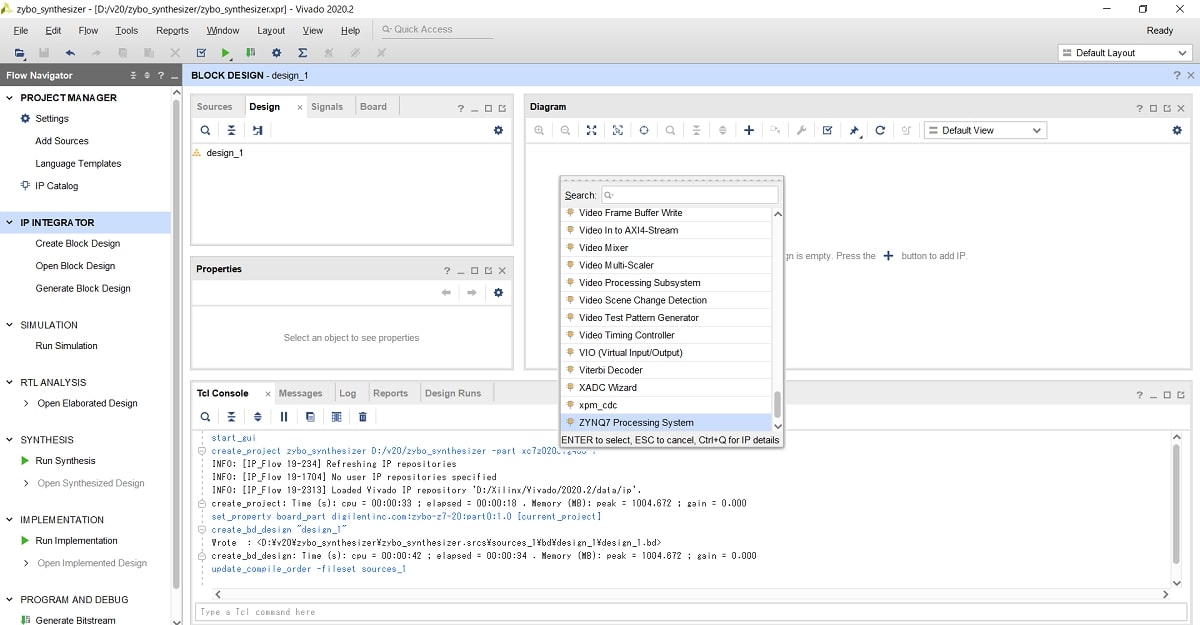Viewport: 1200px width, 625px height.
Task: Collapse the SIMULATION section
Action: 10,325
